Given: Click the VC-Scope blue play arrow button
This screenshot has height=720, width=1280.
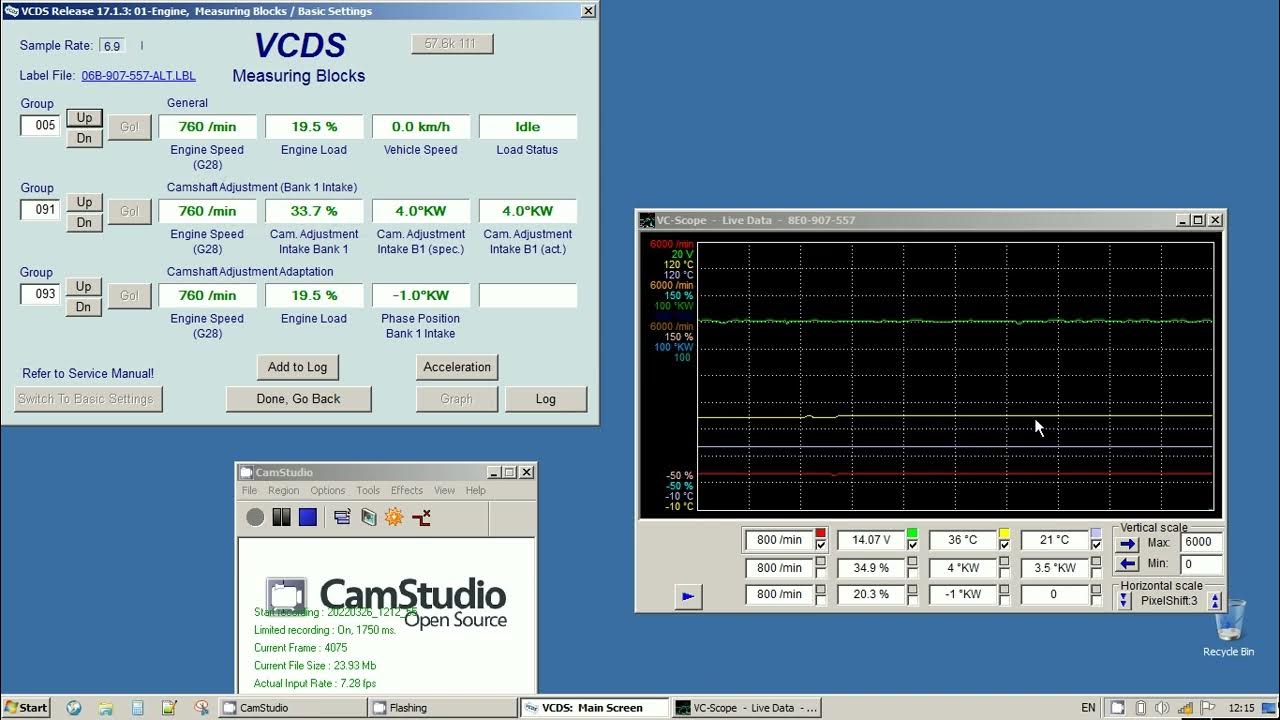Looking at the screenshot, I should coord(687,597).
